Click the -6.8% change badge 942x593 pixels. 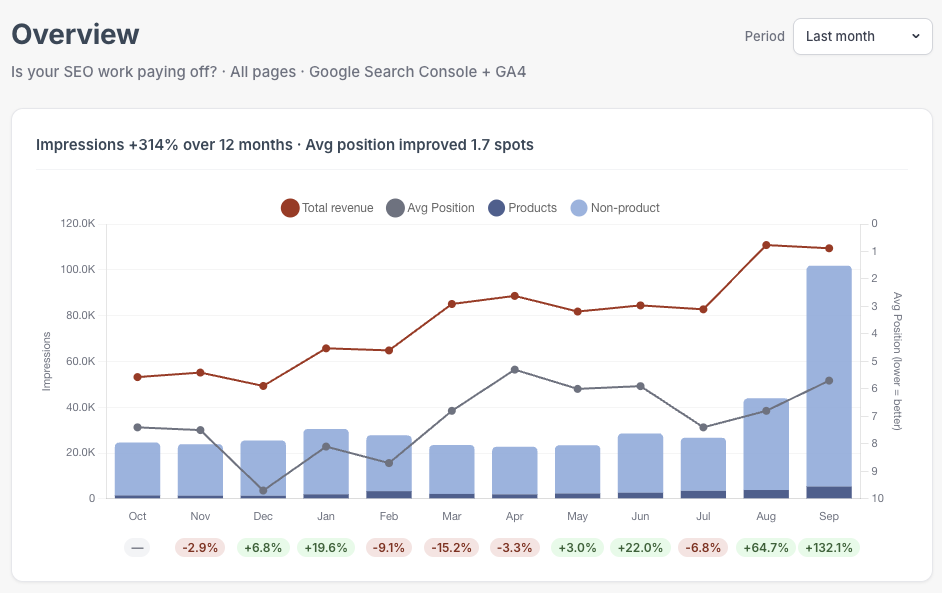[703, 548]
